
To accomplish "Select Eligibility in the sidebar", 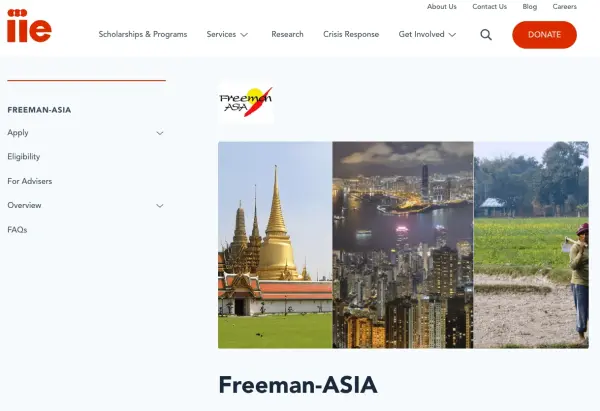I will pos(24,157).
